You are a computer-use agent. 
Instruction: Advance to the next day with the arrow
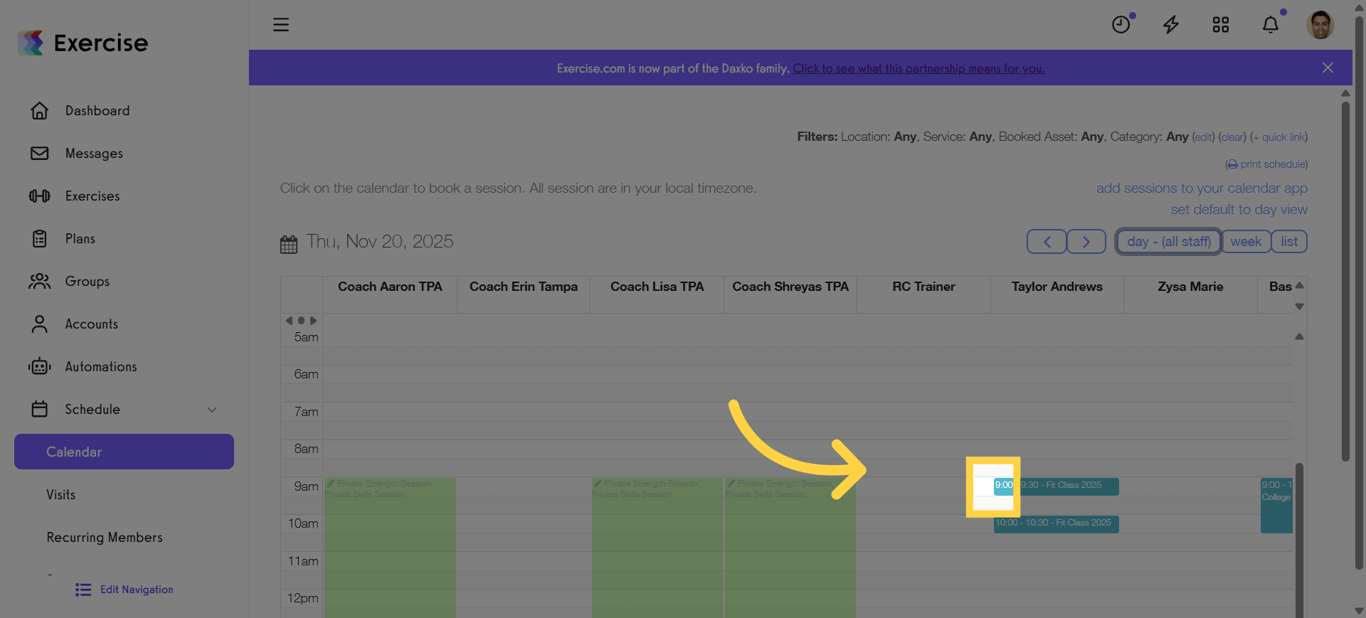pos(1086,241)
